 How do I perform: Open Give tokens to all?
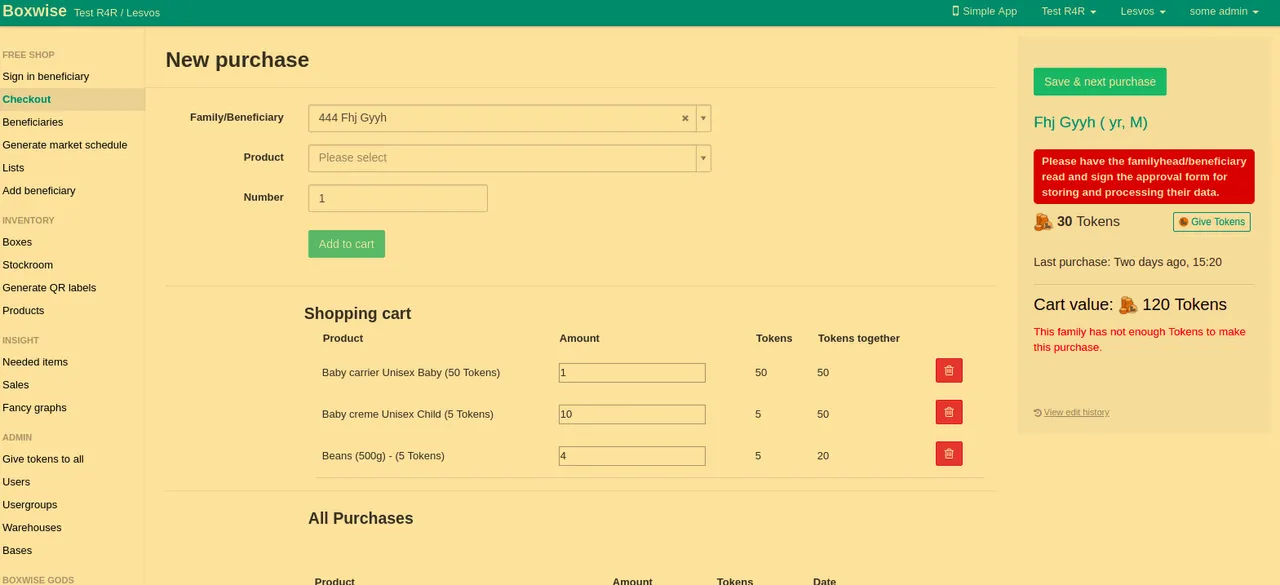coord(43,459)
